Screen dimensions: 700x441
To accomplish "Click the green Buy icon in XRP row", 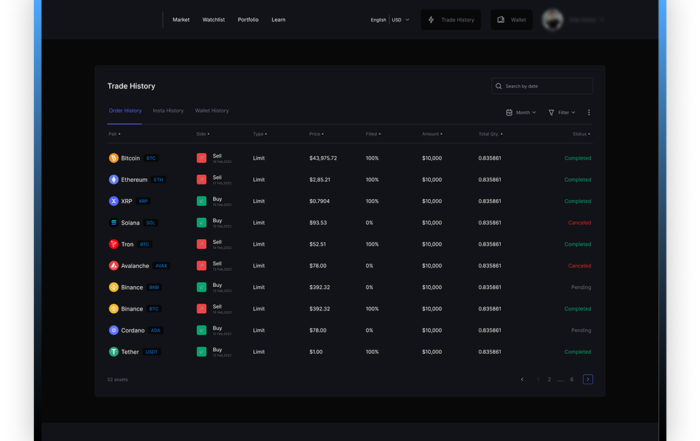I will [201, 201].
